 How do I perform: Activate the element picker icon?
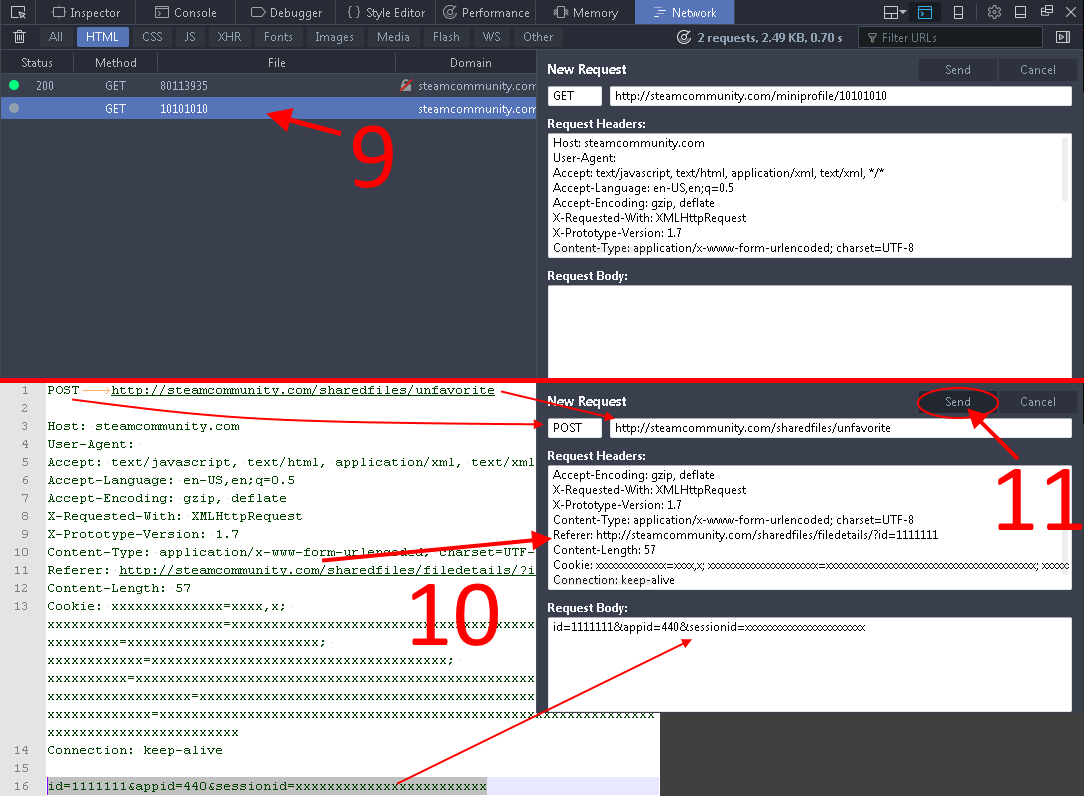[18, 12]
